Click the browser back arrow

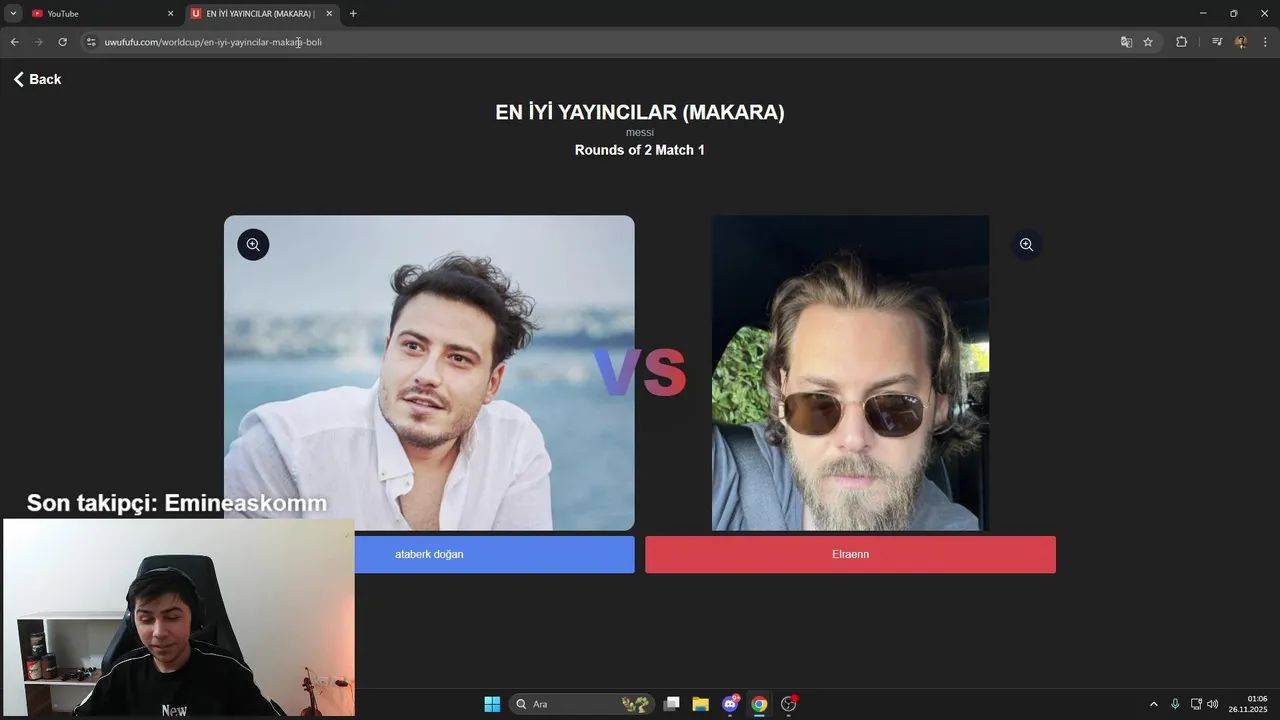[14, 42]
